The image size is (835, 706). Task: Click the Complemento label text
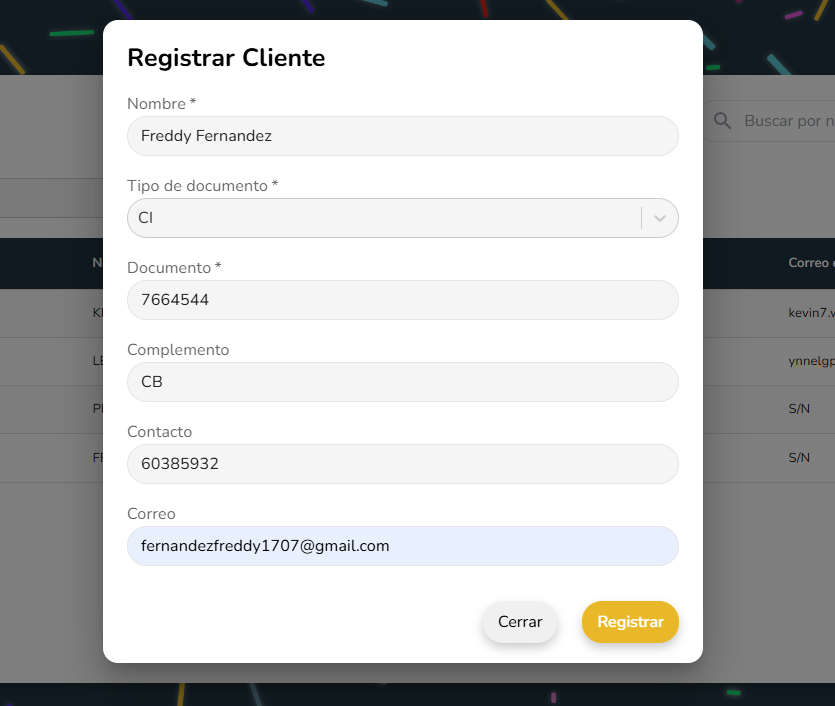[178, 350]
